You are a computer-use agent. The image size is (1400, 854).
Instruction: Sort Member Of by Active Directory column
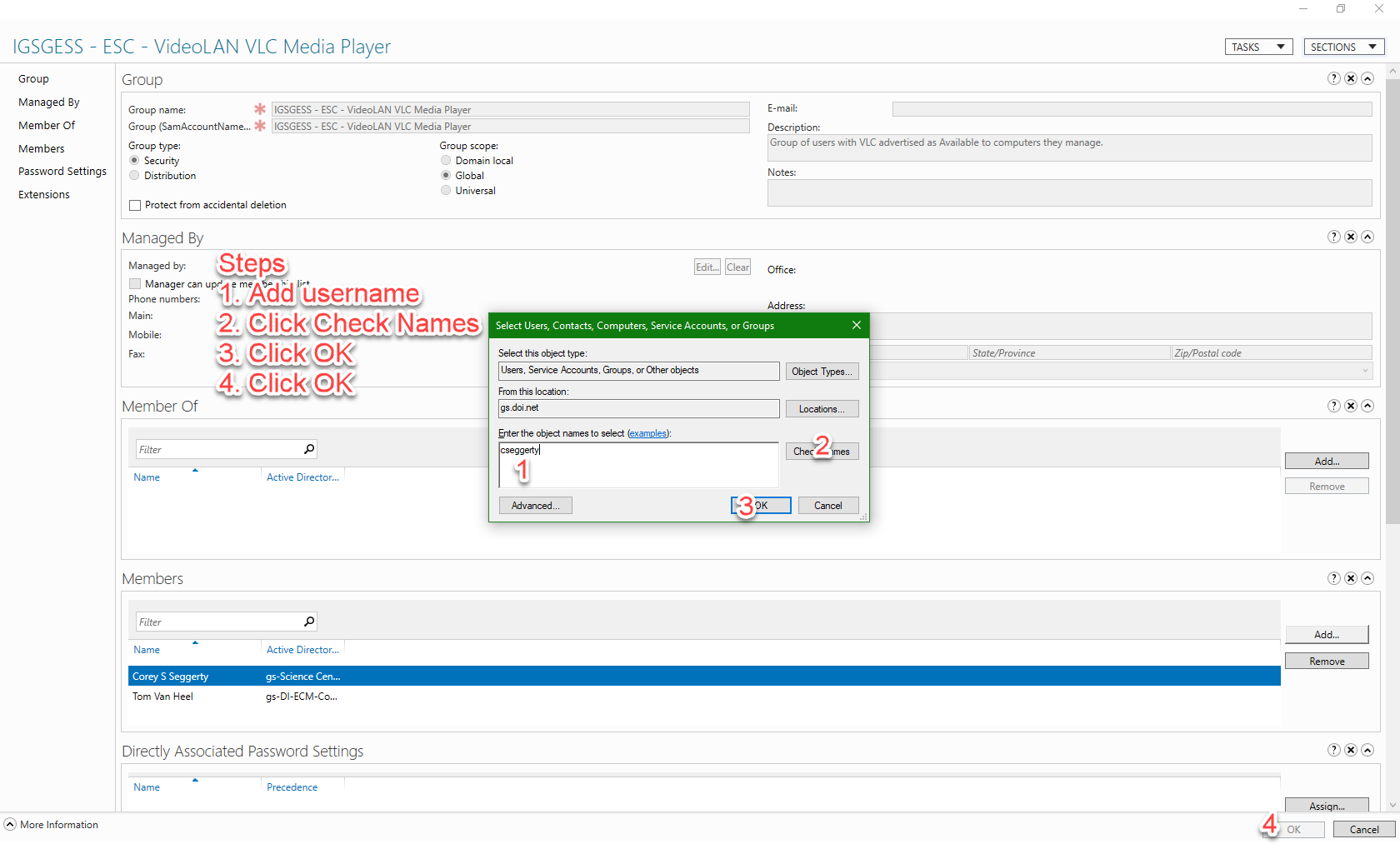pos(302,477)
